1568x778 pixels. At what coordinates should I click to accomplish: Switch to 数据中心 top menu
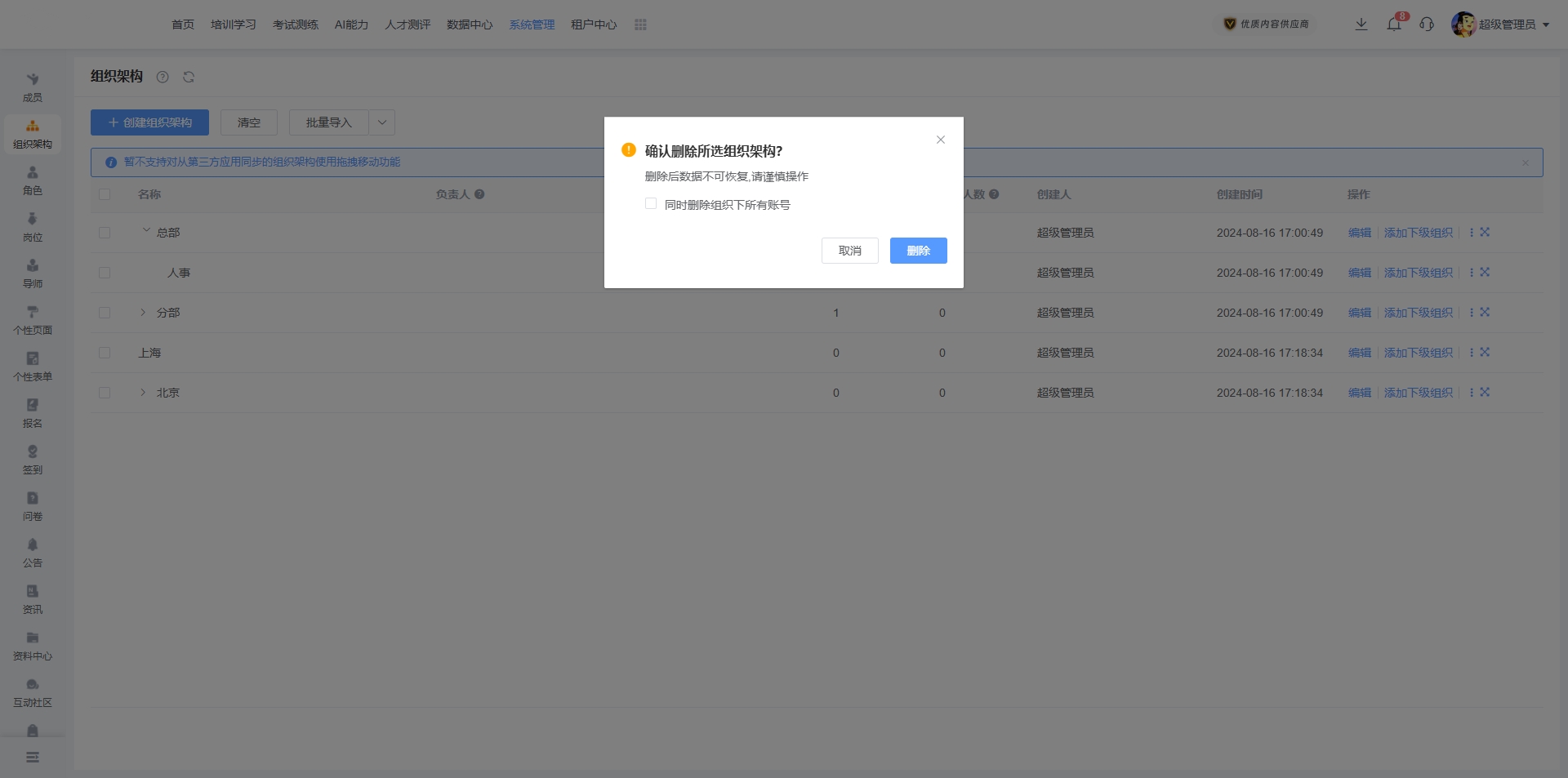pos(470,24)
